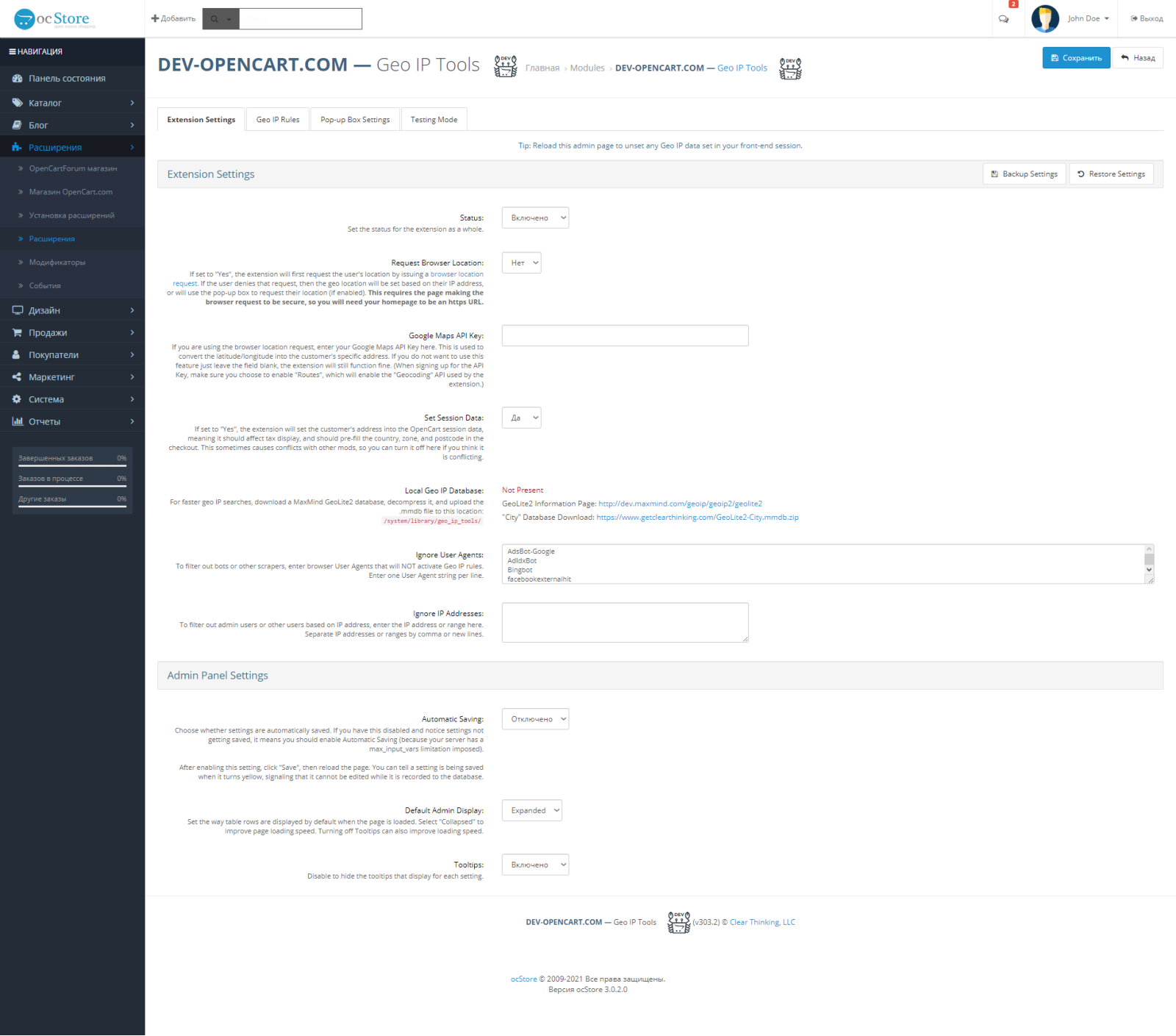Screen dimensions: 1176x1036
Task: Open Clear Thinking, LLC link
Action: [x=762, y=922]
